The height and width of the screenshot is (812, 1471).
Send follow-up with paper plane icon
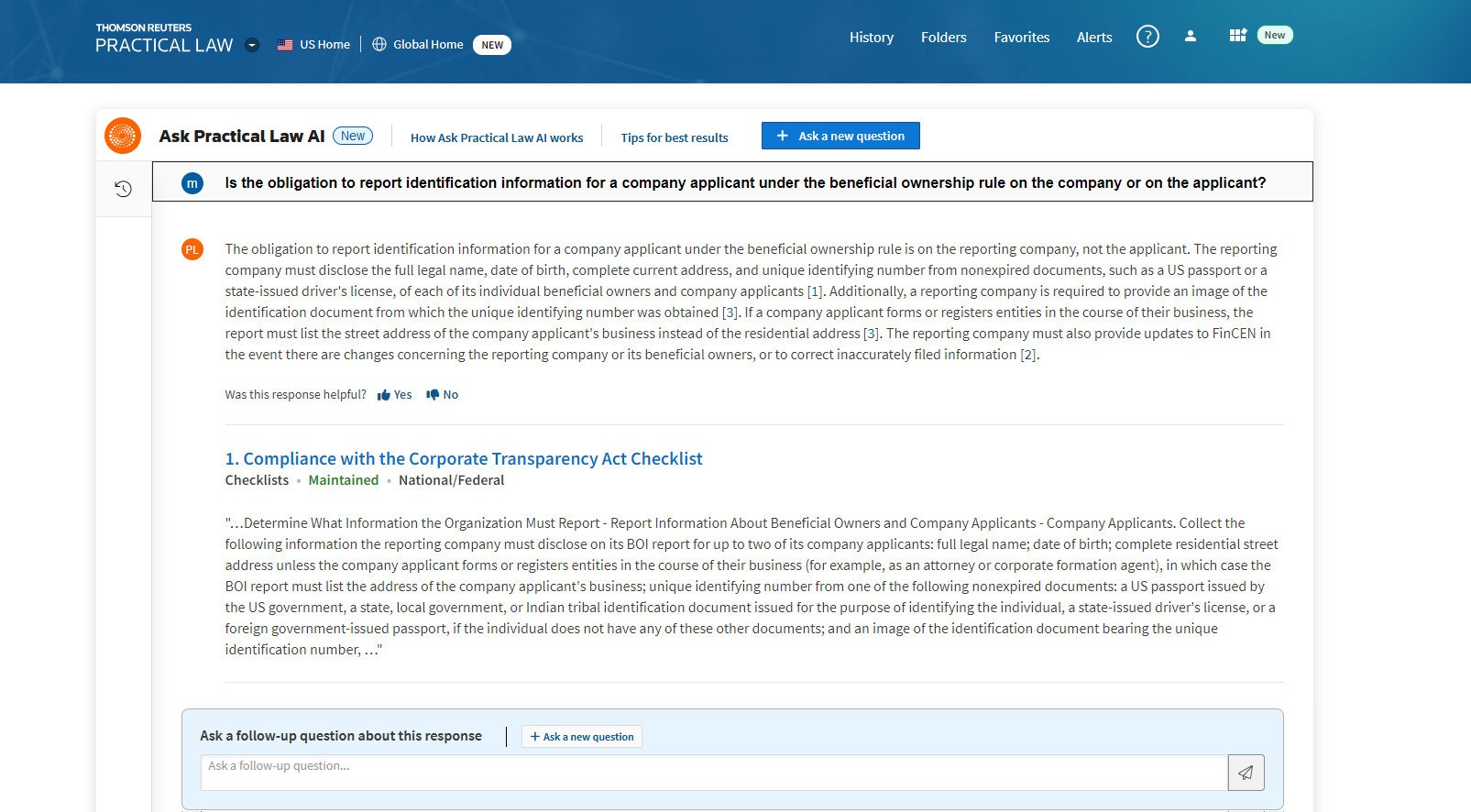pyautogui.click(x=1246, y=773)
